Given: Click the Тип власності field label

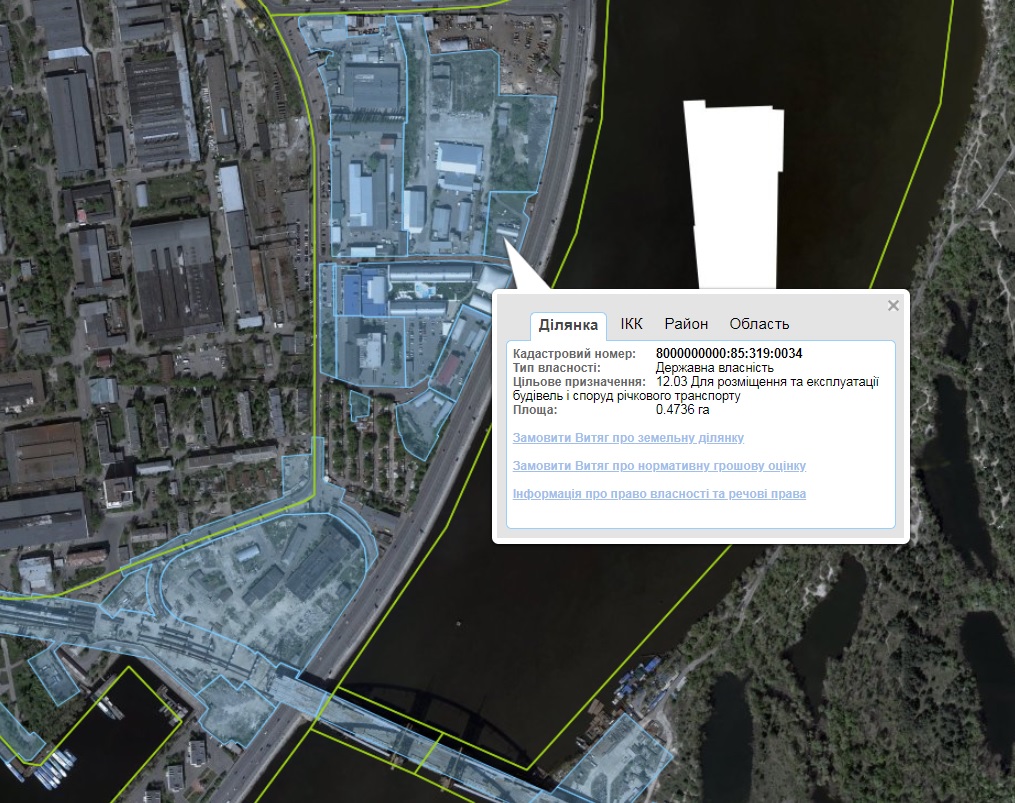Looking at the screenshot, I should [x=556, y=368].
